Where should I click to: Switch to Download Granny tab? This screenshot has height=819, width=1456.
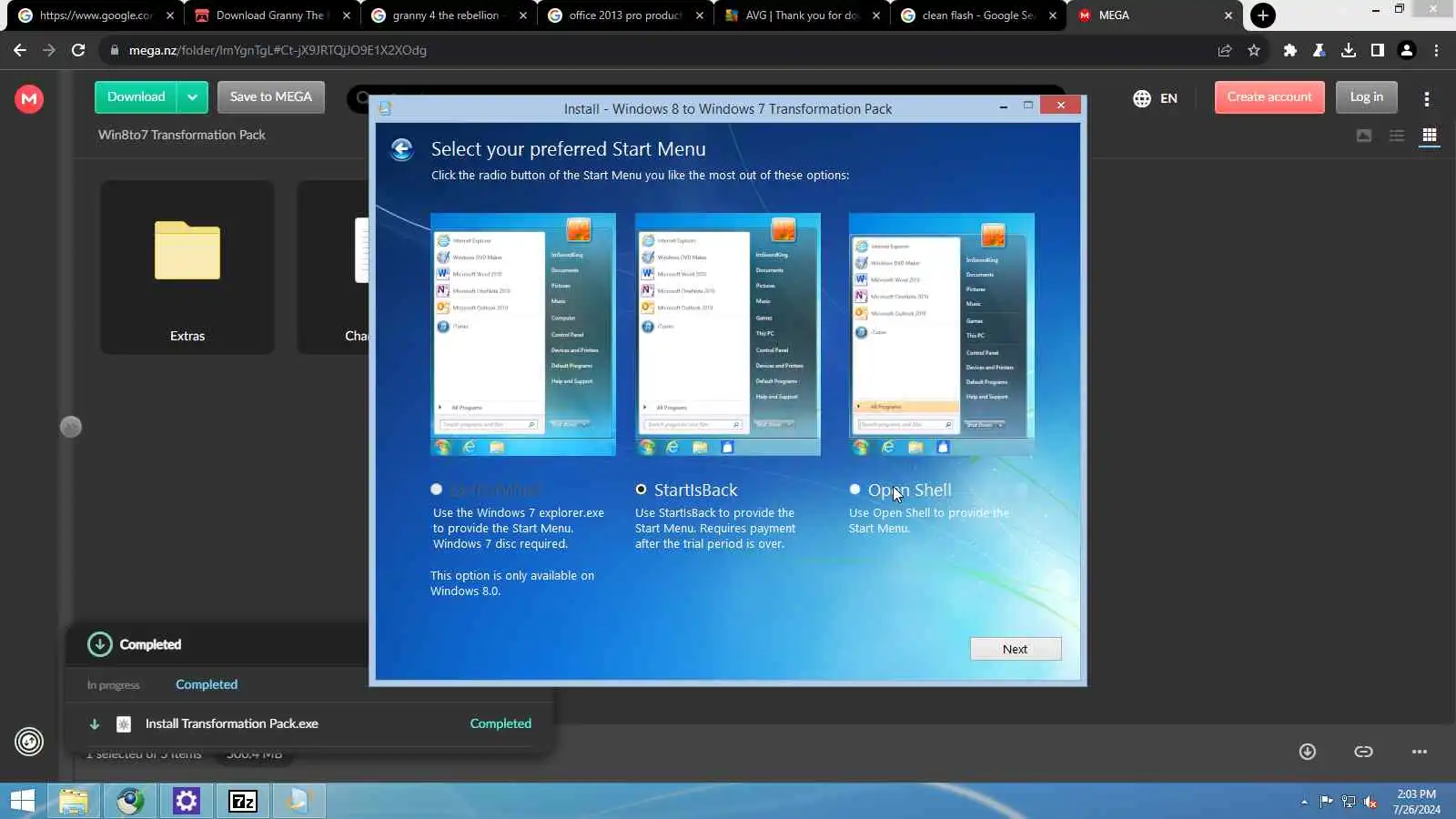[269, 15]
